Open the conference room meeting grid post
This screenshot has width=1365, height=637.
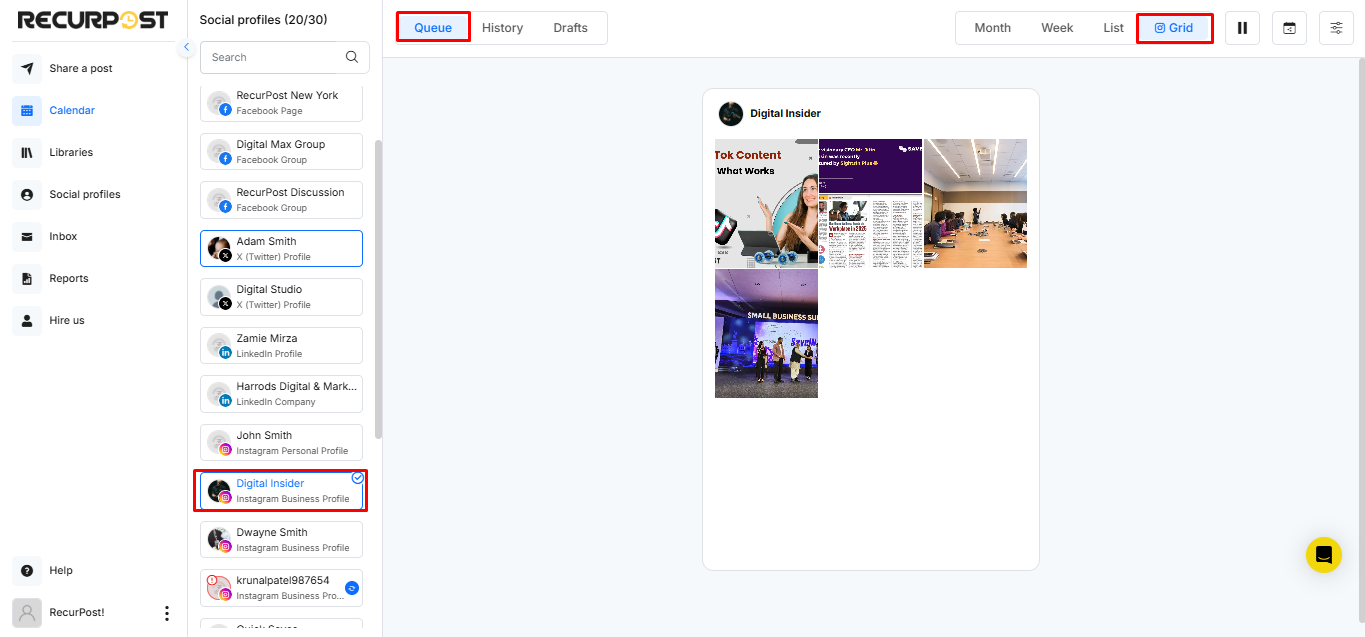[975, 204]
